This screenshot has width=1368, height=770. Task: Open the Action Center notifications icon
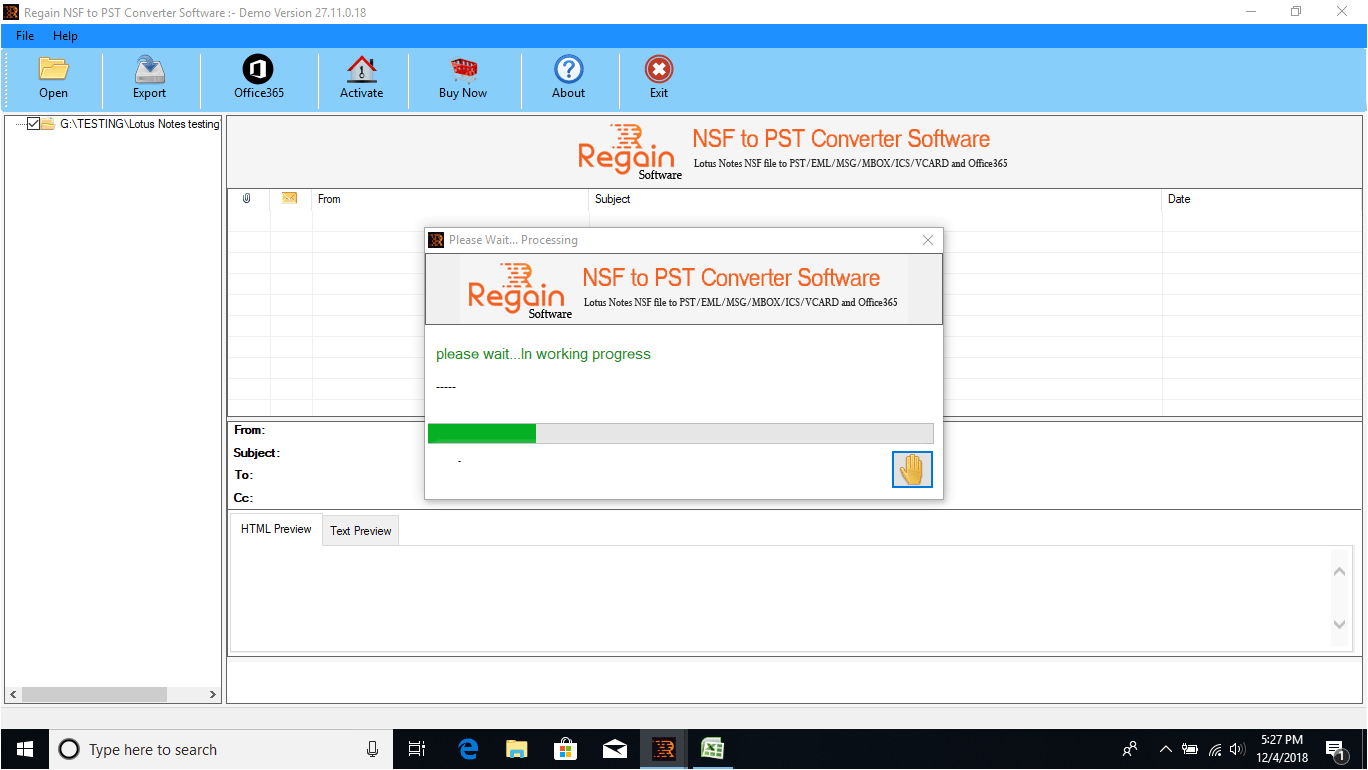coord(1335,749)
